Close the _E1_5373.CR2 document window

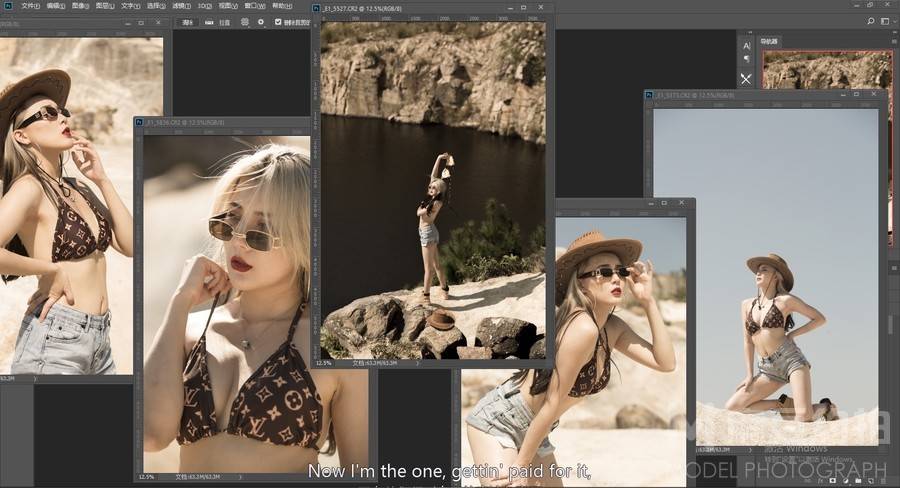(874, 94)
